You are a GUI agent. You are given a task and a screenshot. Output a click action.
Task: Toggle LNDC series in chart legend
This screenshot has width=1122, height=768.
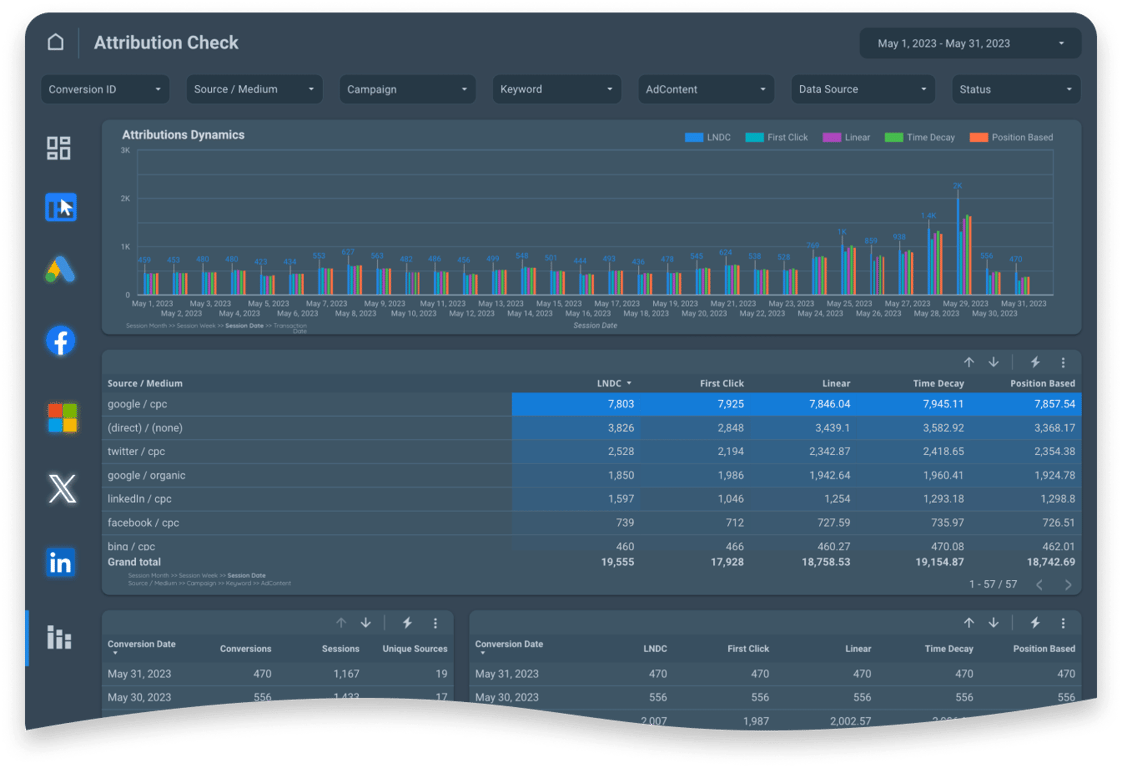pos(707,137)
